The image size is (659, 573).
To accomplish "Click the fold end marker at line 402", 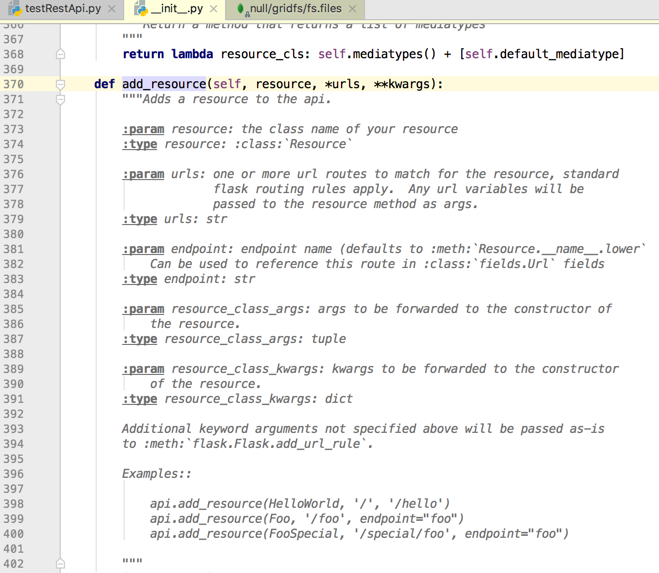I will [x=61, y=563].
